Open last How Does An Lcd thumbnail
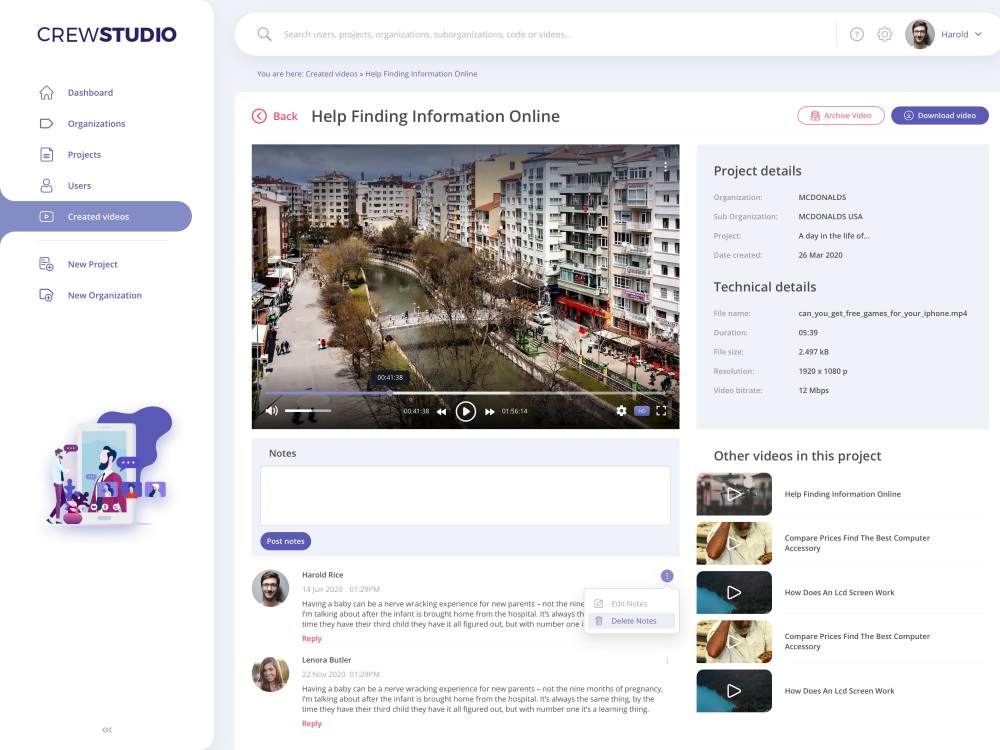The height and width of the screenshot is (750, 1000). pyautogui.click(x=734, y=691)
